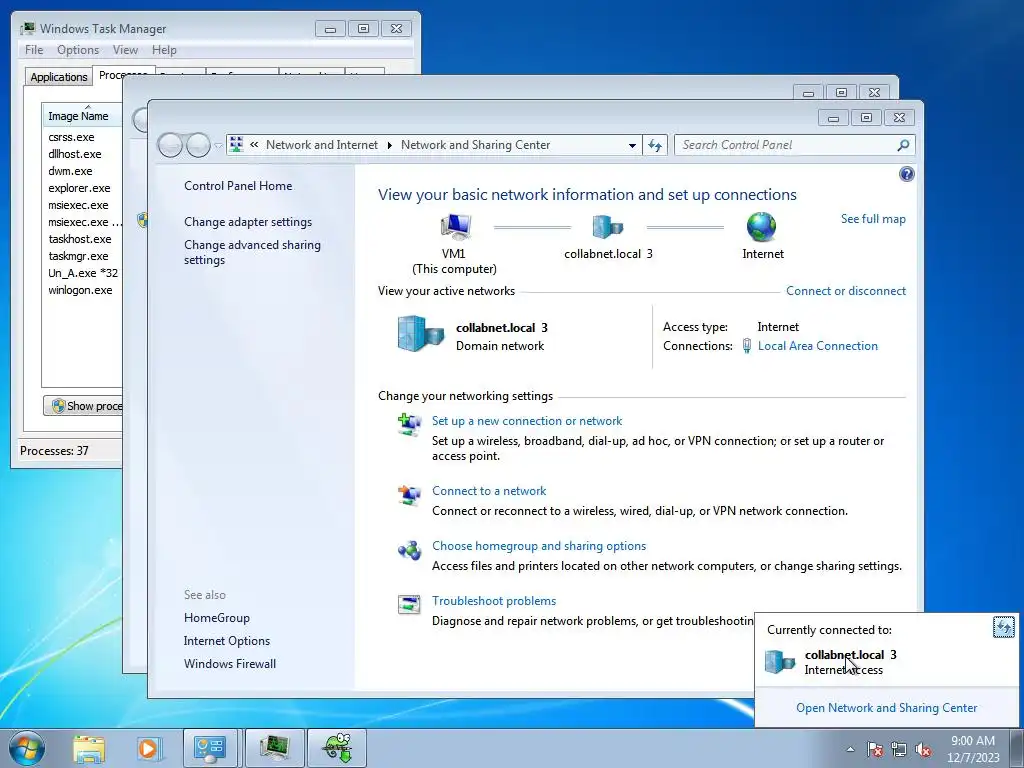Launch Windows Media Player from the taskbar

point(148,749)
